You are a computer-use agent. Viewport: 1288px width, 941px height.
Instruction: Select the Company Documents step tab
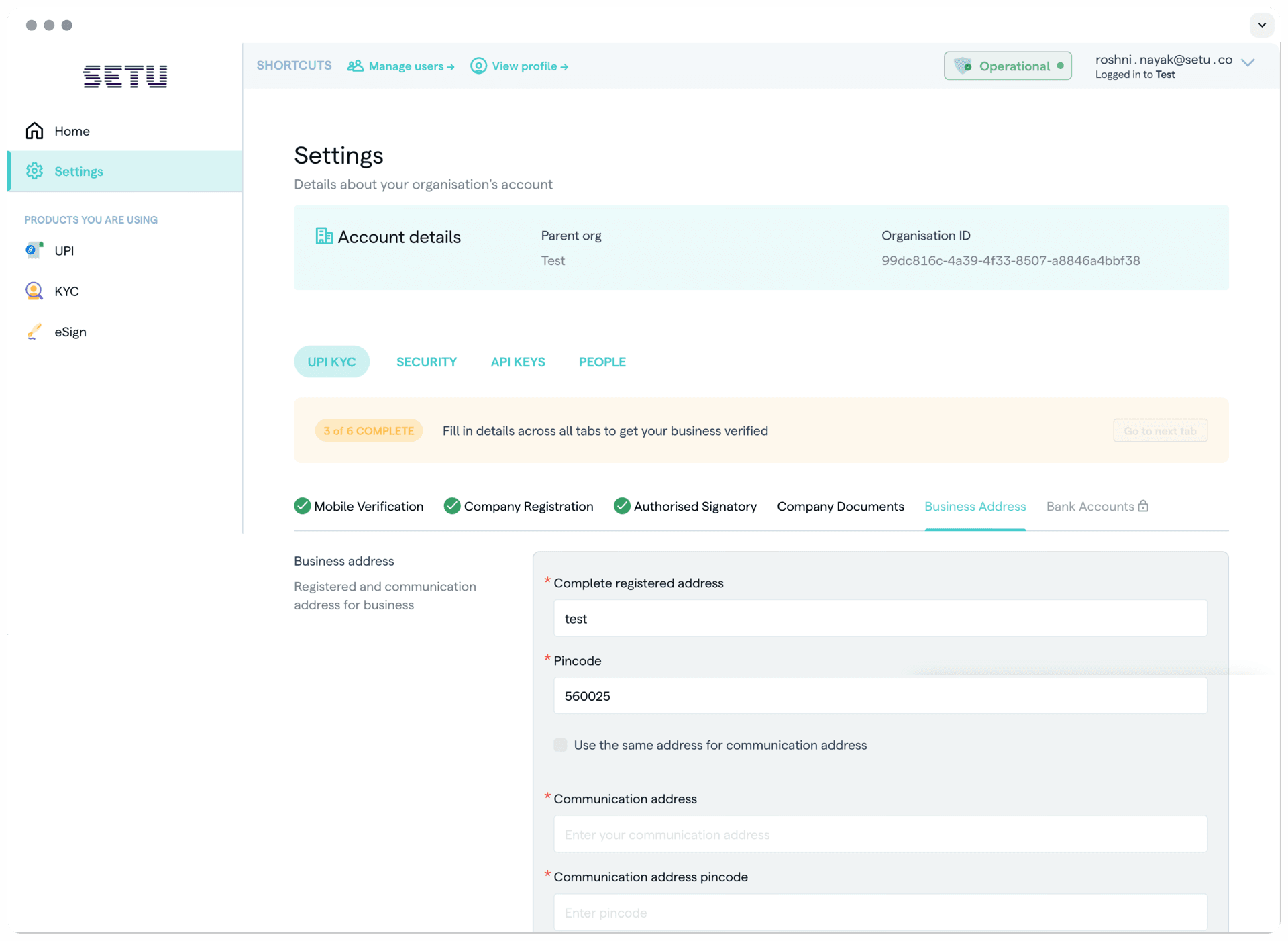(x=841, y=507)
